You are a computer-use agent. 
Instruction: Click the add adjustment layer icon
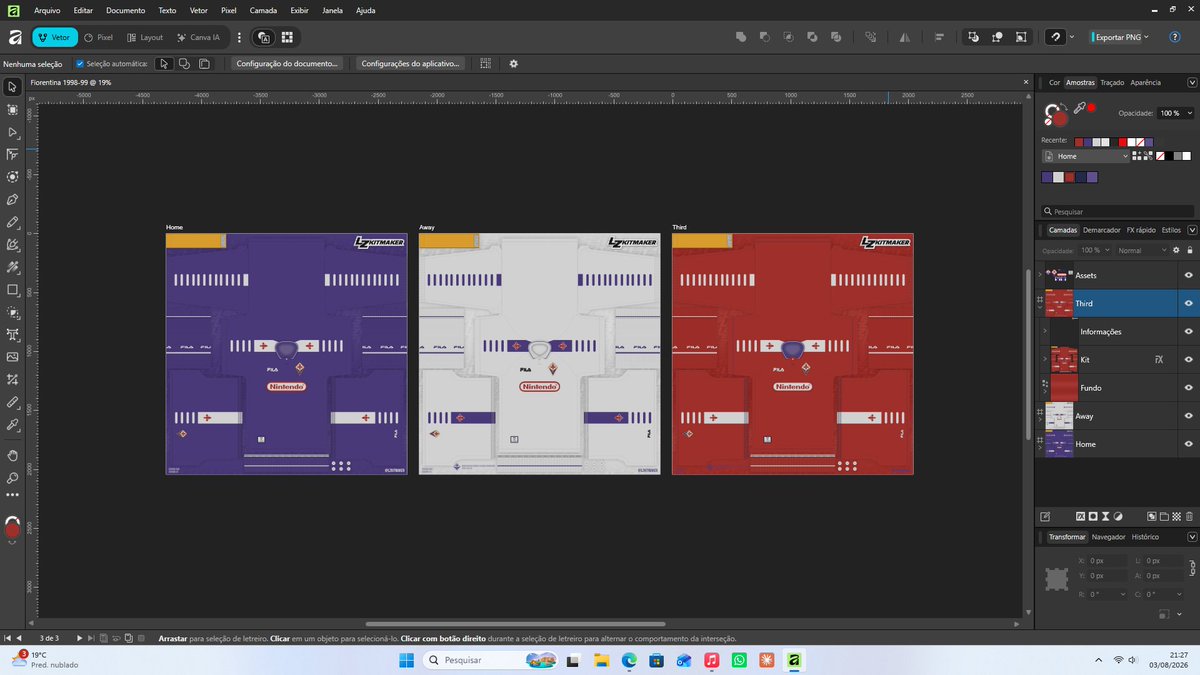click(x=1118, y=516)
